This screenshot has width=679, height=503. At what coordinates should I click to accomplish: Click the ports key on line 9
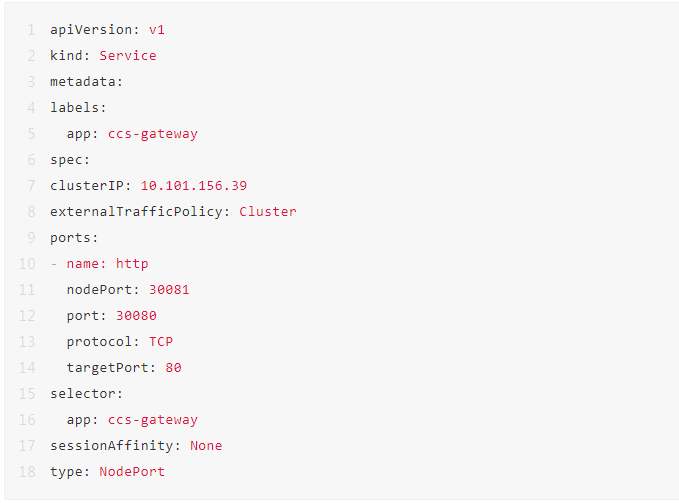click(x=71, y=238)
